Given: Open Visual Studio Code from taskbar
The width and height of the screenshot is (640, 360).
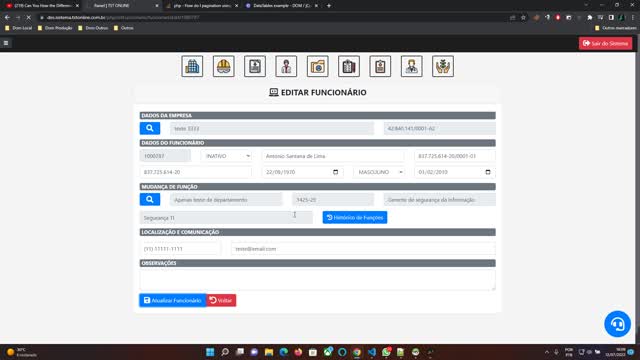Looking at the screenshot, I should (371, 352).
